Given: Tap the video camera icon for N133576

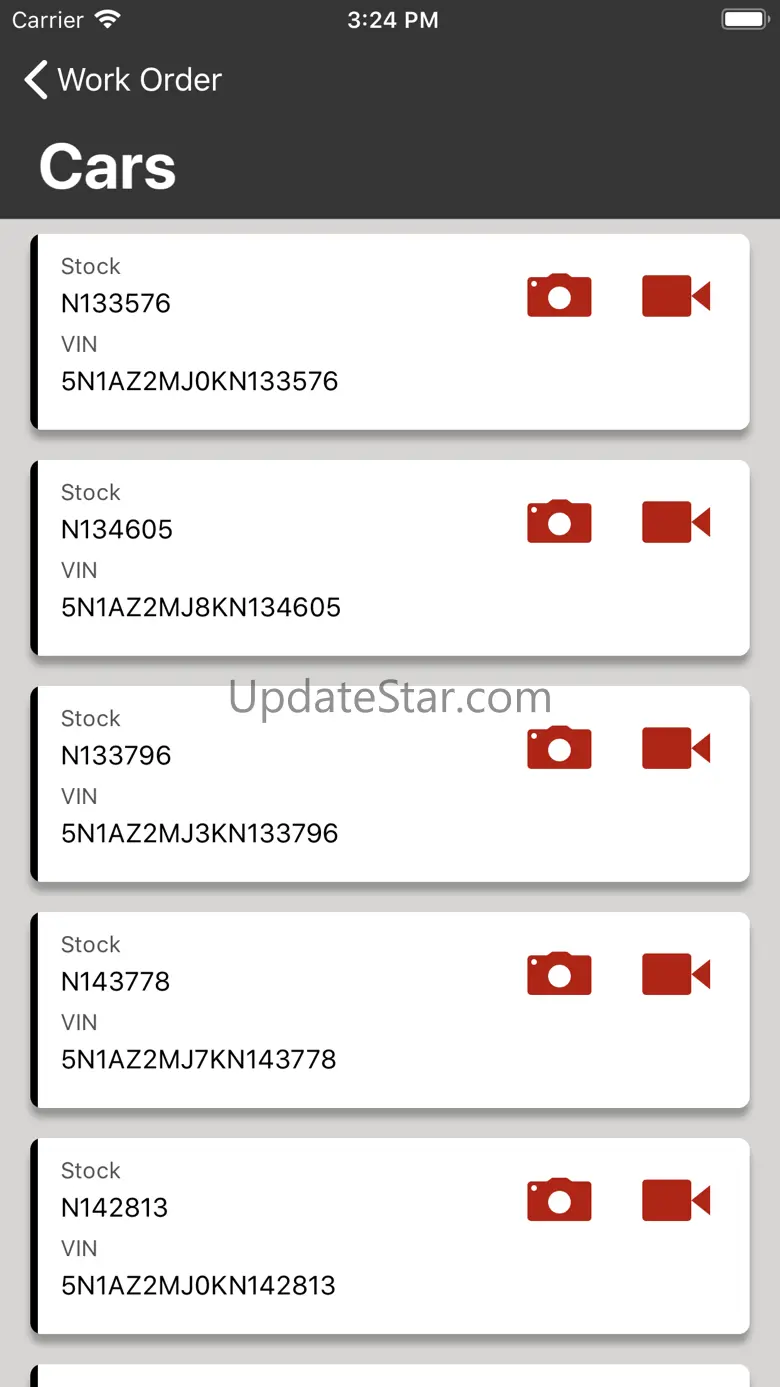Looking at the screenshot, I should coord(676,296).
